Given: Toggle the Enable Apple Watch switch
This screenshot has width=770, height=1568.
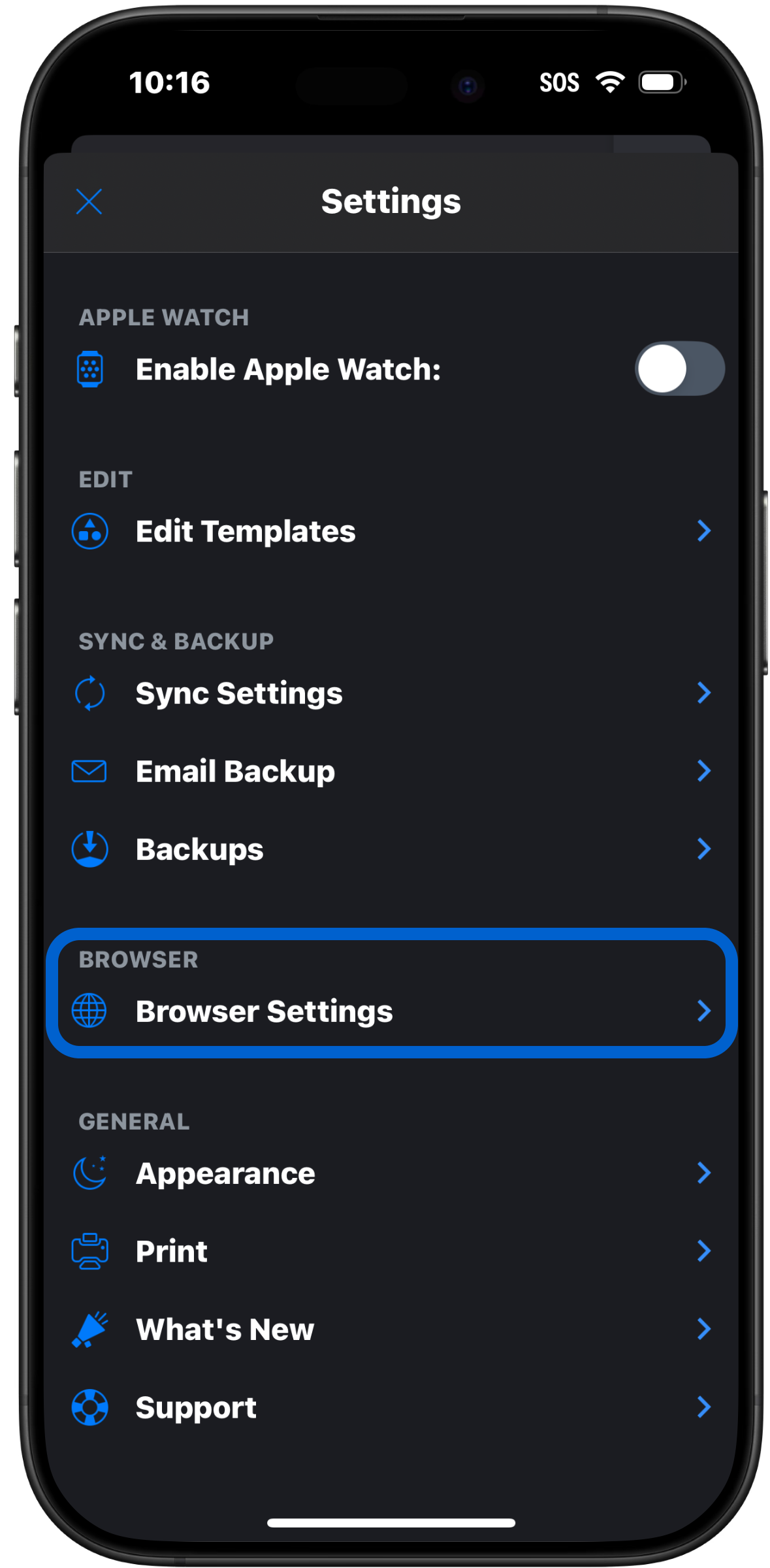Looking at the screenshot, I should (679, 368).
